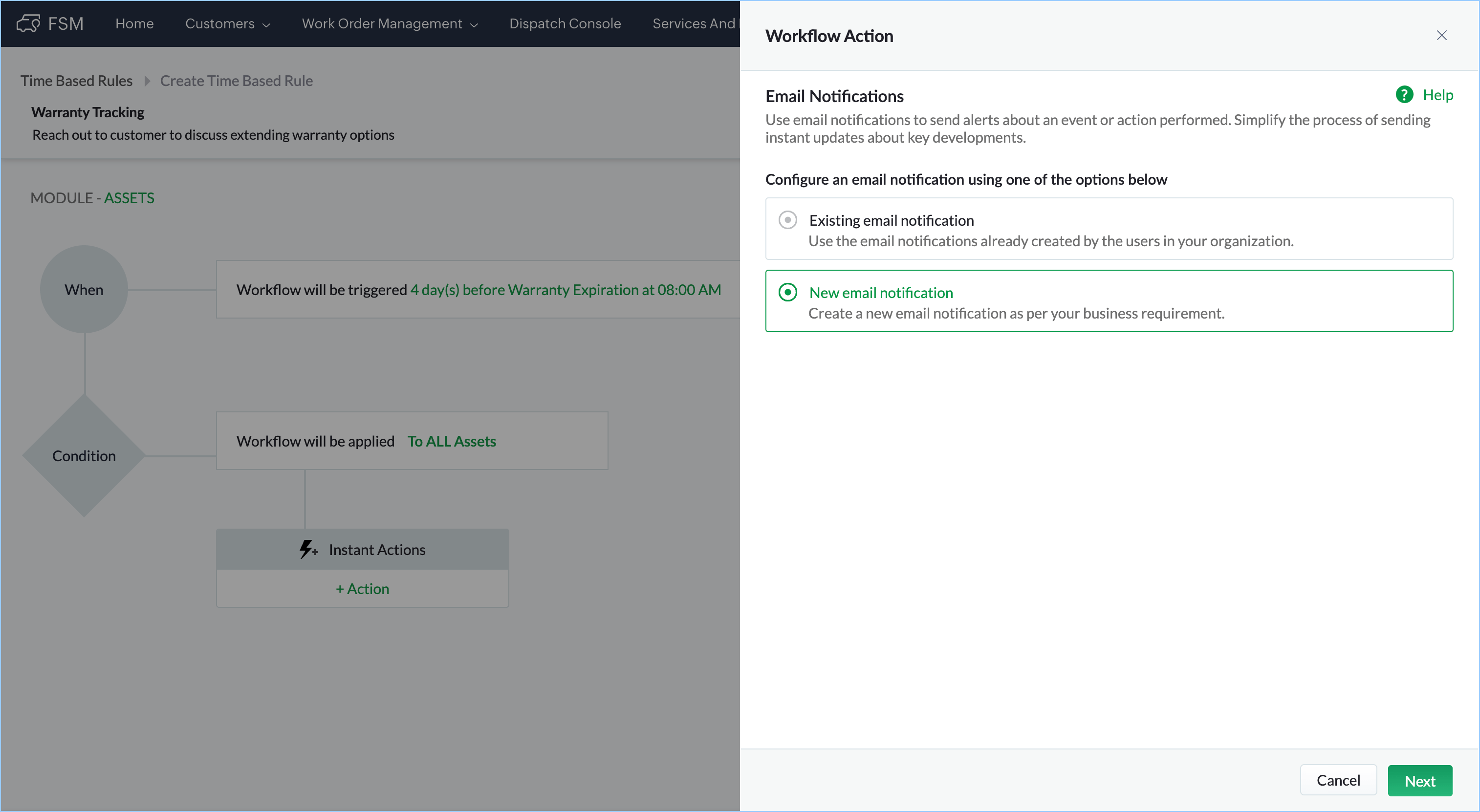
Task: Click the warranty expiration trigger text
Action: (565, 289)
